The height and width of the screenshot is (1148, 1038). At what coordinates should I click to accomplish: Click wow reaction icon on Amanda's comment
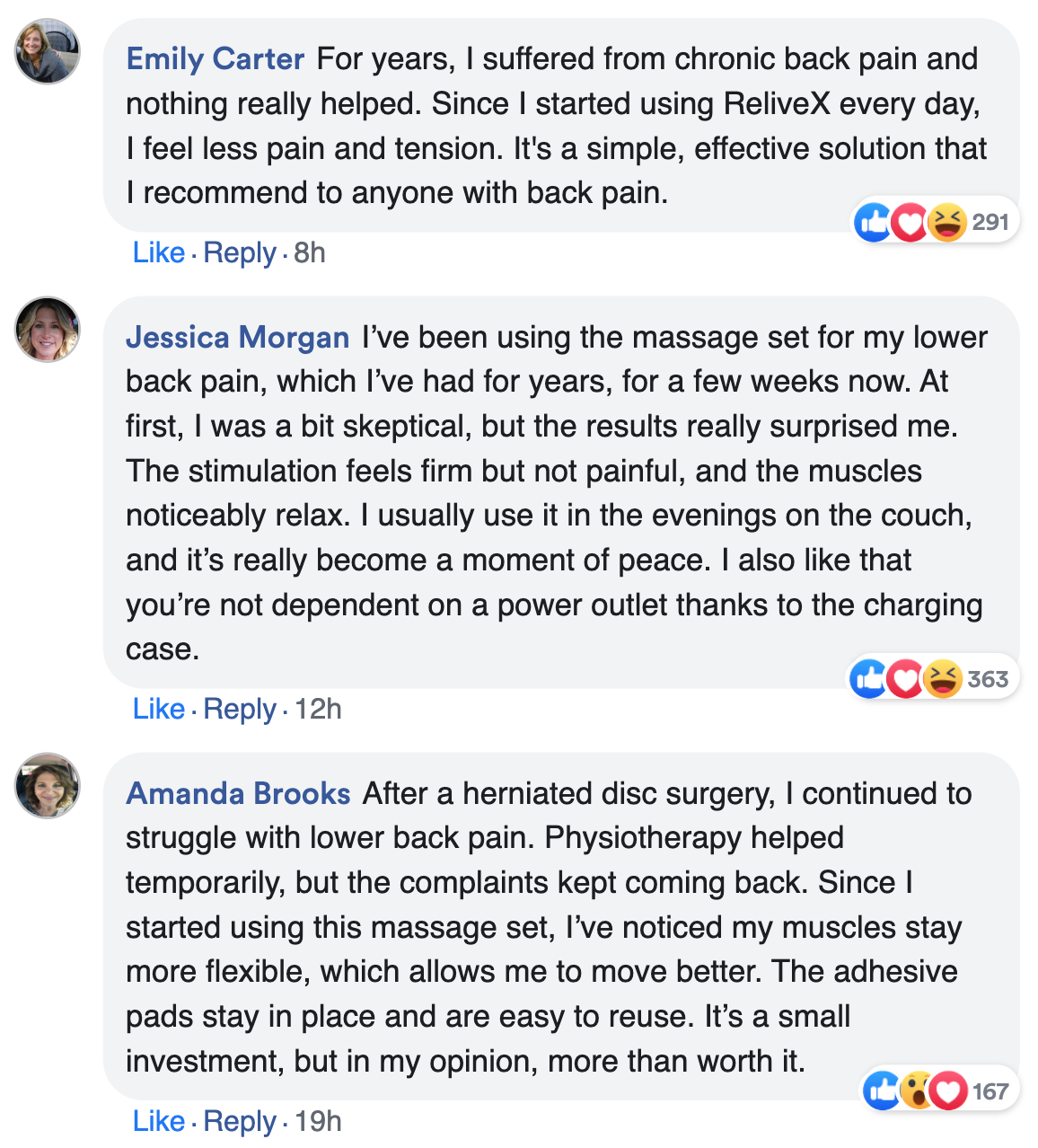[x=916, y=1091]
